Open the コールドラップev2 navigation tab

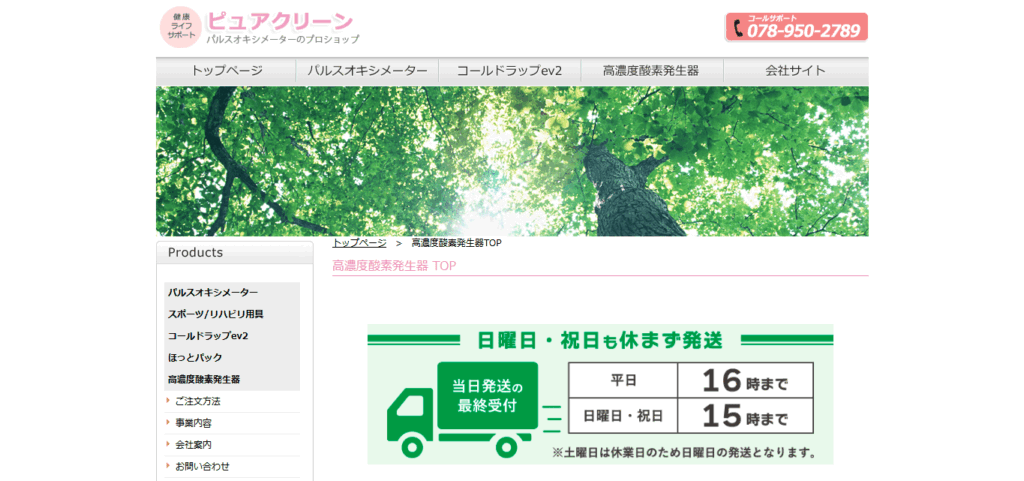[x=509, y=71]
